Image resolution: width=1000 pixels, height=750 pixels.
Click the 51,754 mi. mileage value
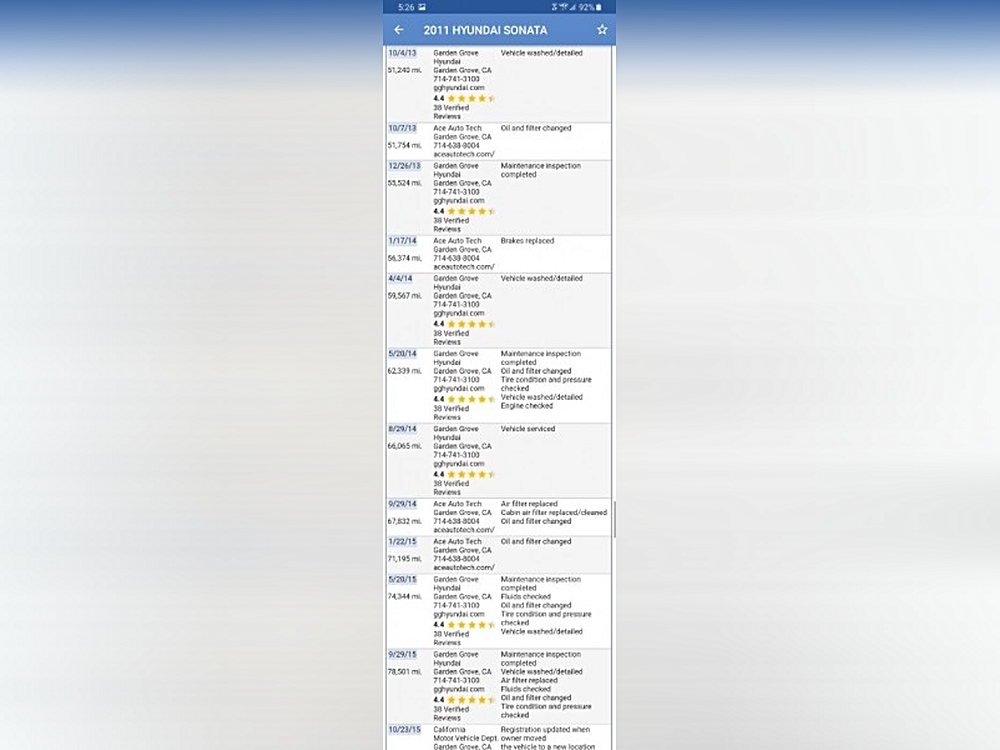click(404, 145)
